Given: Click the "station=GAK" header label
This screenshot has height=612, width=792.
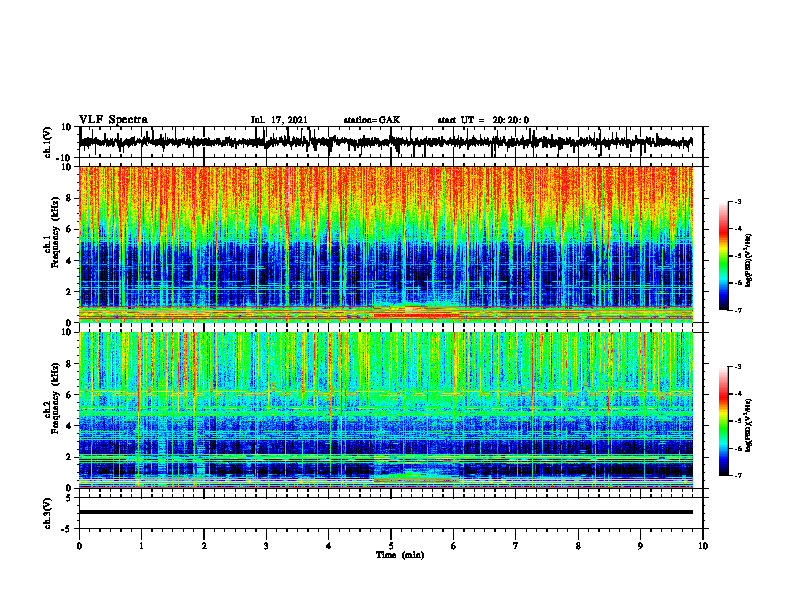Looking at the screenshot, I should (372, 120).
